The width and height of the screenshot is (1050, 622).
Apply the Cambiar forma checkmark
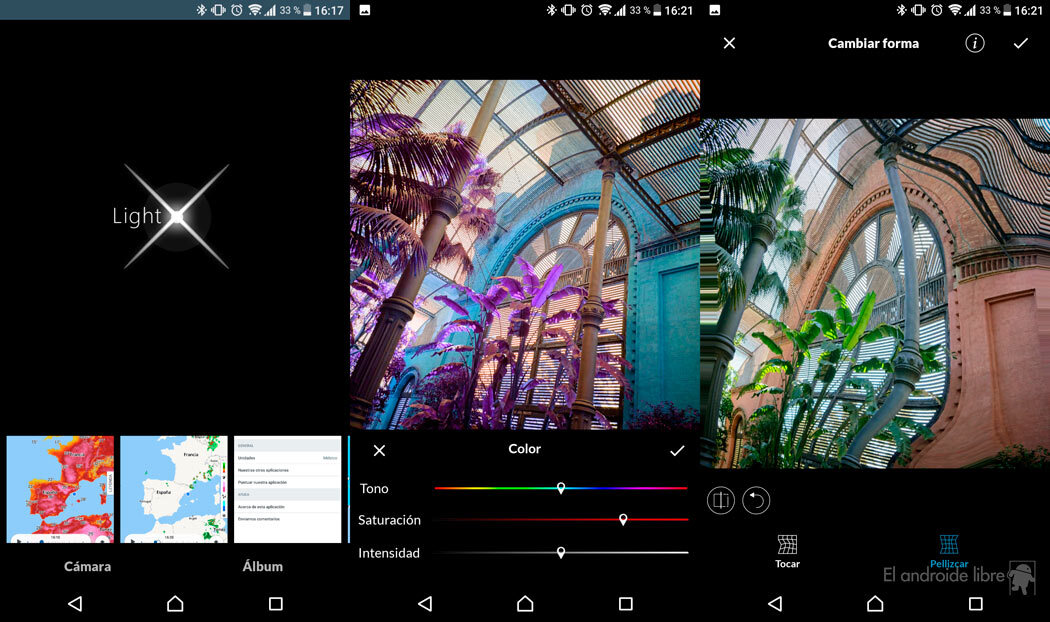point(1020,44)
